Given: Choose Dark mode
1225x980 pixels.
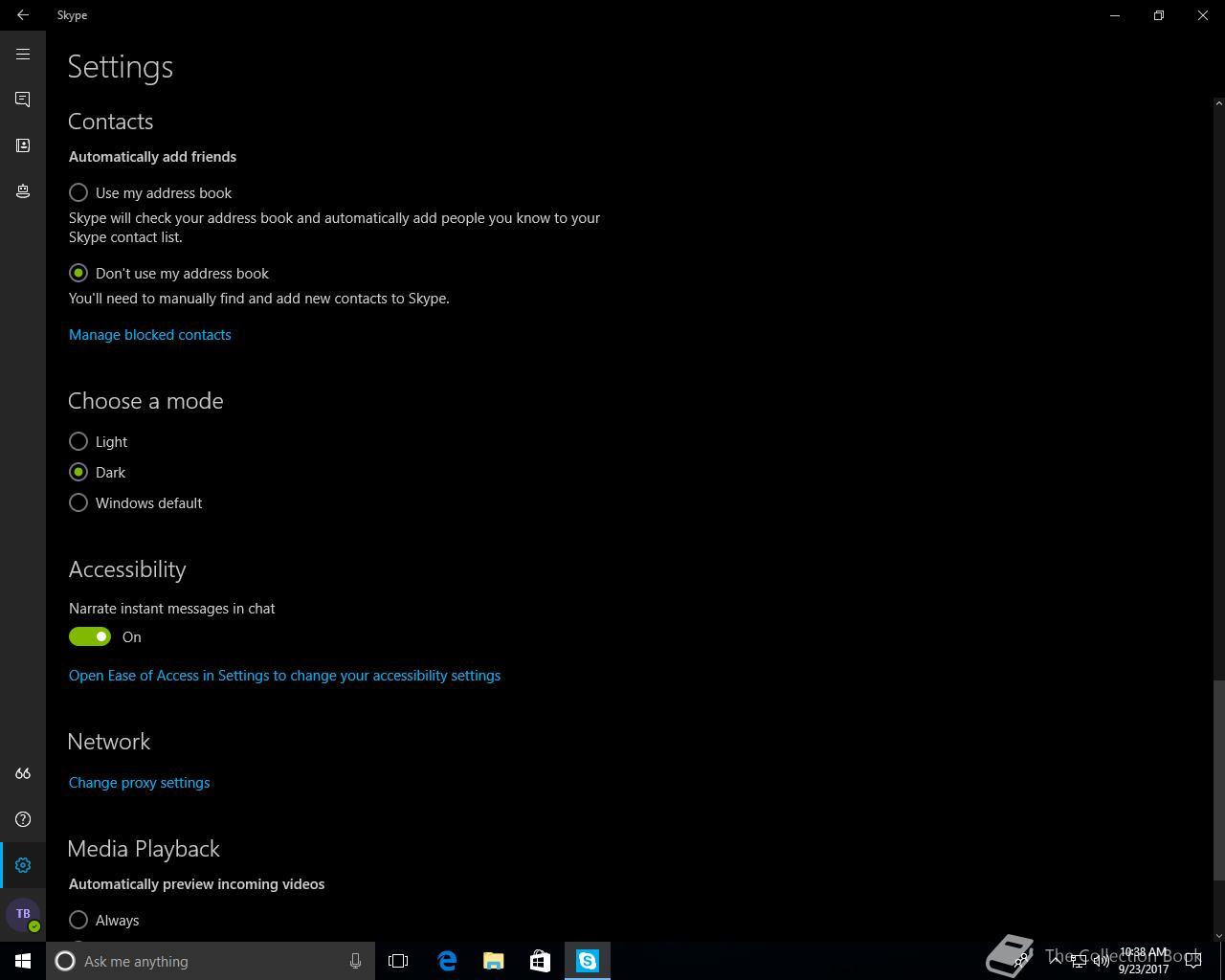Looking at the screenshot, I should tap(98, 472).
